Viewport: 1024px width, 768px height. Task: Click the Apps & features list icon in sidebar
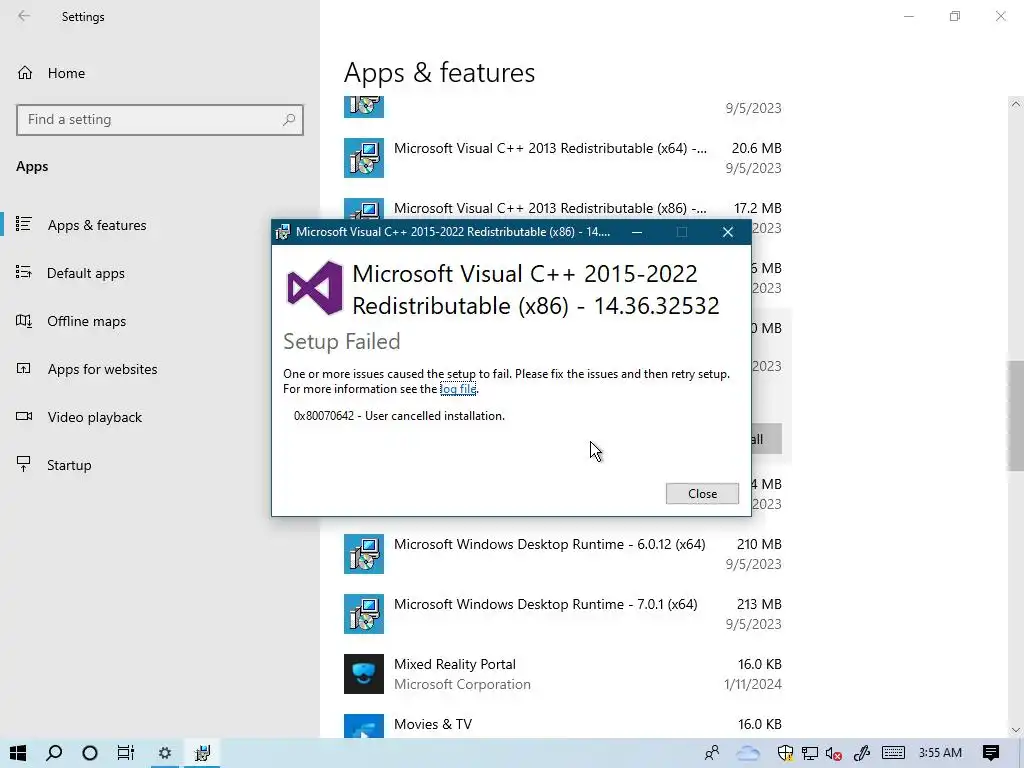point(24,224)
